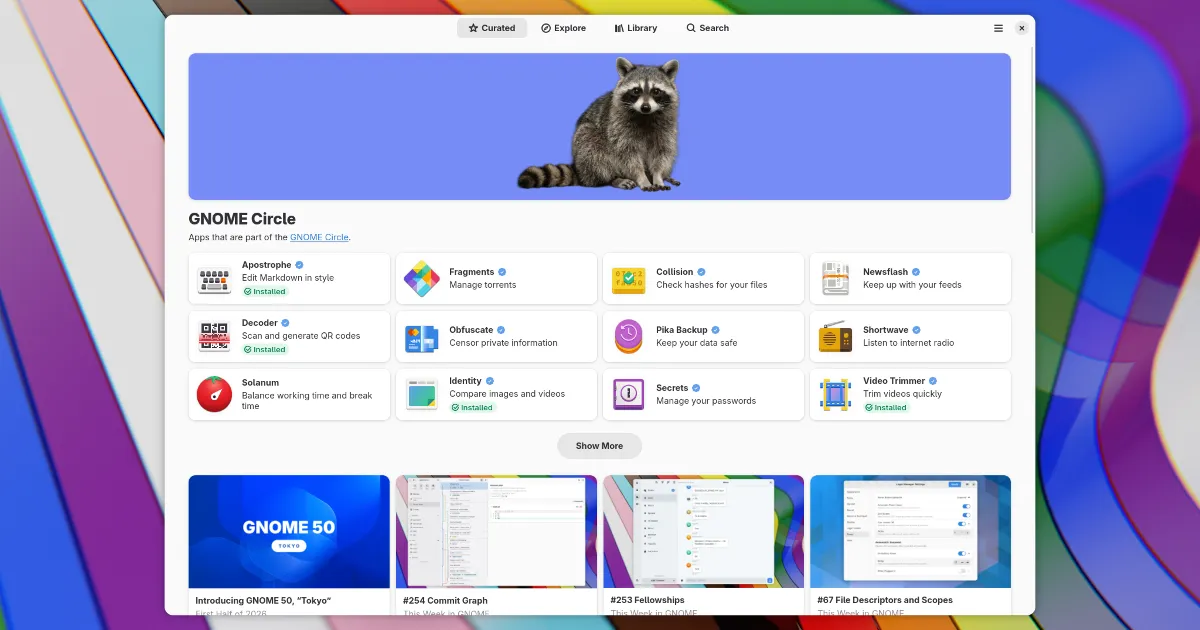Viewport: 1200px width, 630px height.
Task: Click '#254 Commit Graph' article title
Action: click(445, 601)
